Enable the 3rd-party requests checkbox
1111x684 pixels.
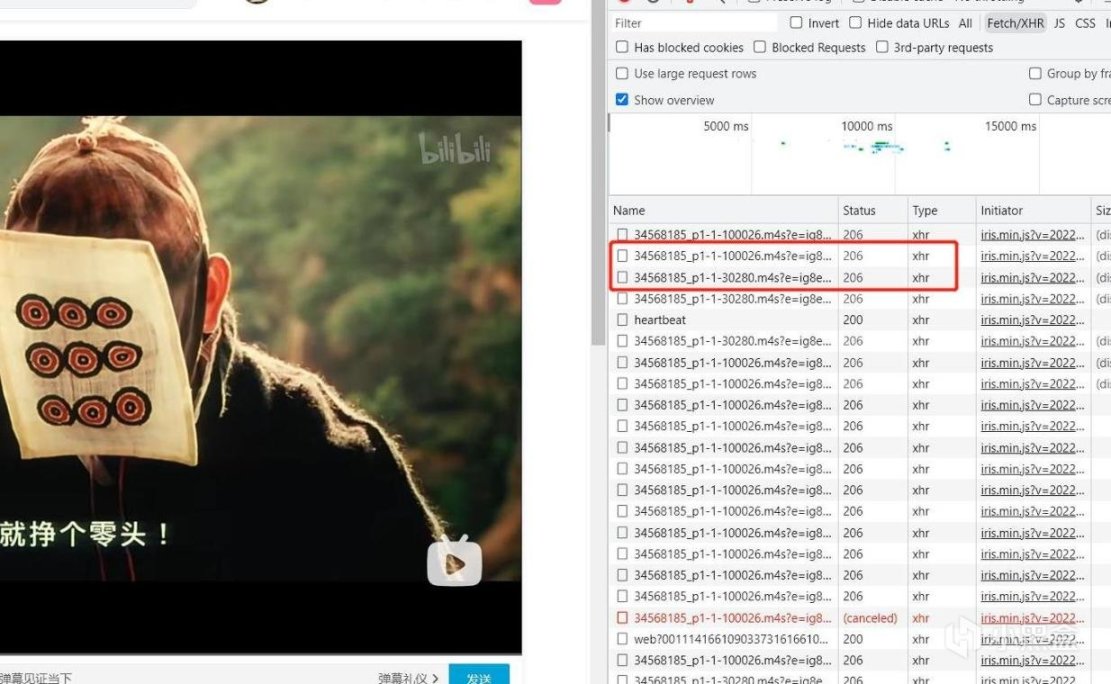tap(881, 47)
